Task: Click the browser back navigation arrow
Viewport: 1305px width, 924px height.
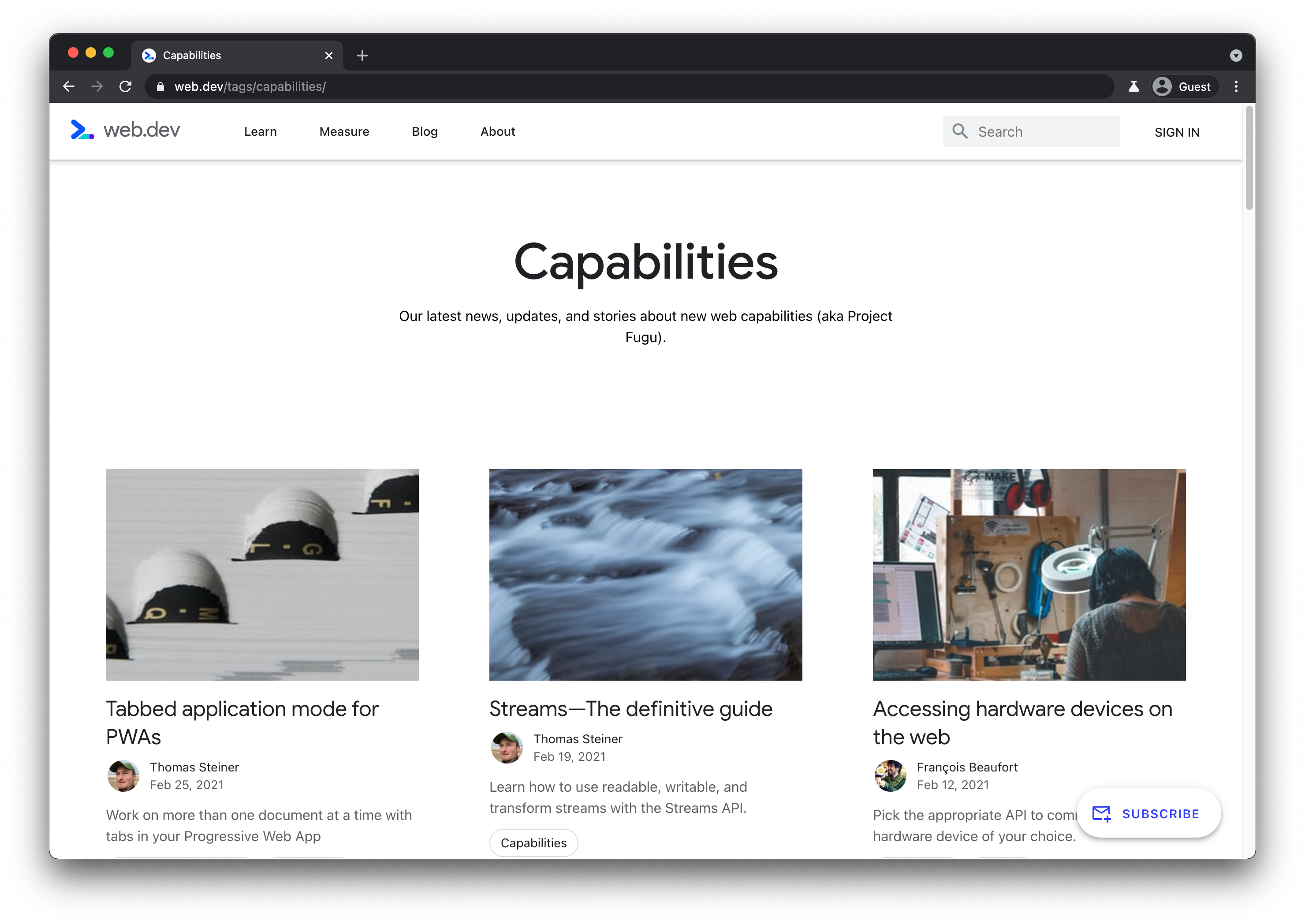Action: [x=67, y=86]
